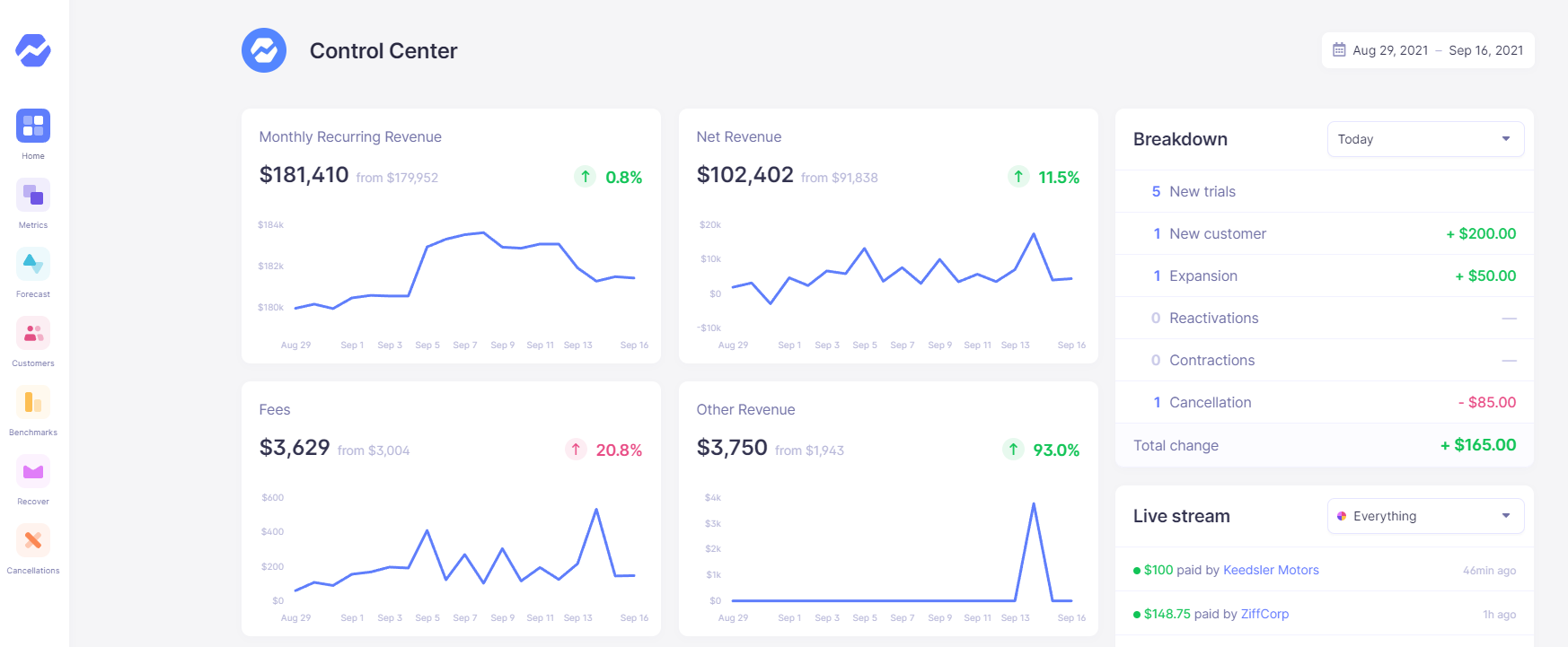Viewport: 1568px width, 647px height.
Task: Expand the Live stream 'Everything' dropdown
Action: coord(1425,516)
